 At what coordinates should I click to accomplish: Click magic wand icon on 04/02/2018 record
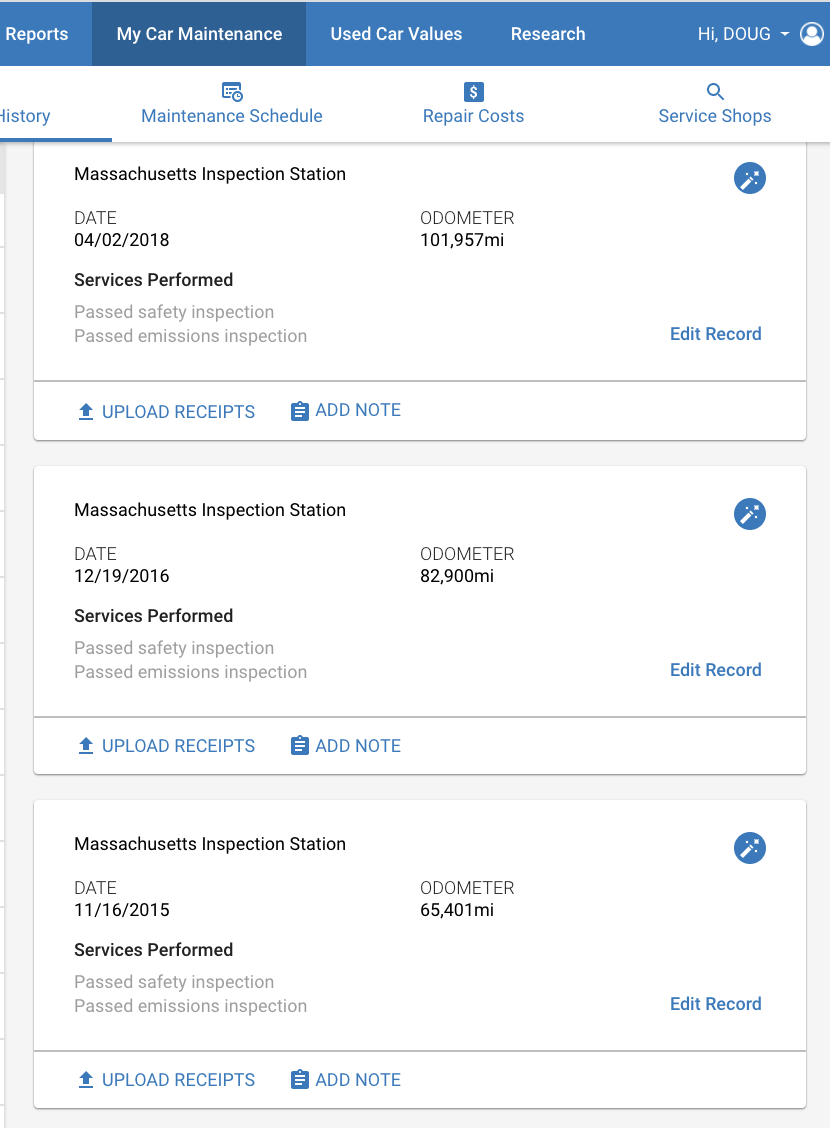pyautogui.click(x=749, y=178)
